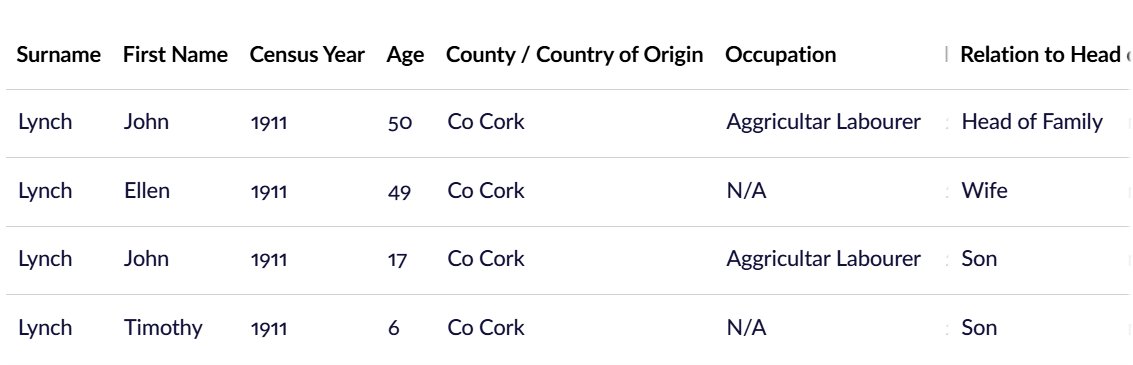Click the Occupation column header

(x=780, y=56)
